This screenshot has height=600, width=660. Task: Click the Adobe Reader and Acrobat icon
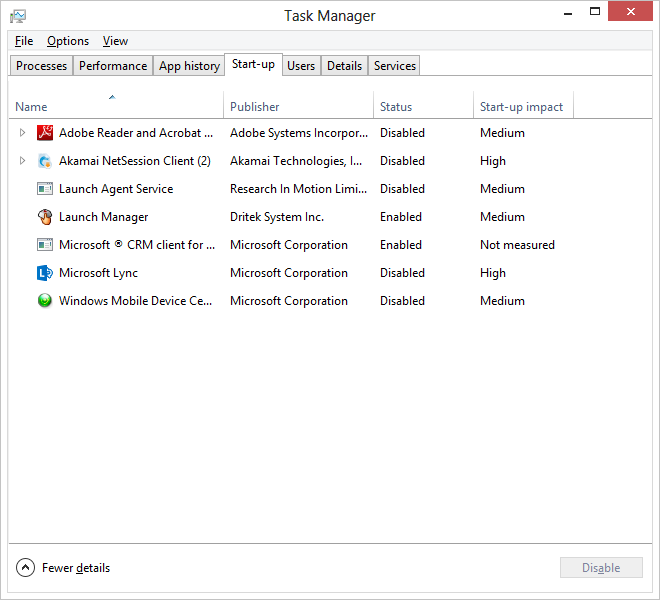coord(45,133)
